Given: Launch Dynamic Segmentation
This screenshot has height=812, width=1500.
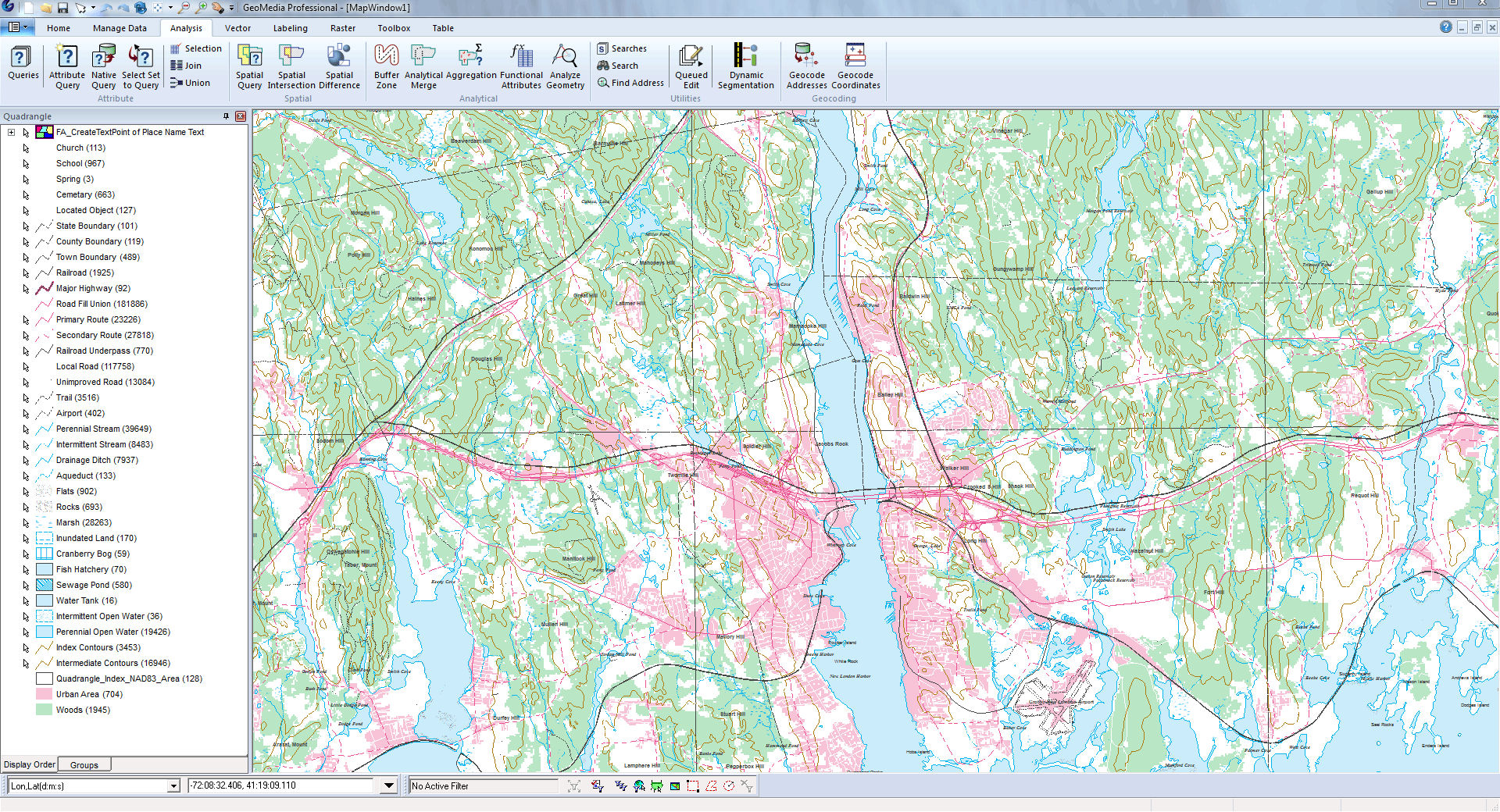Looking at the screenshot, I should 745,66.
